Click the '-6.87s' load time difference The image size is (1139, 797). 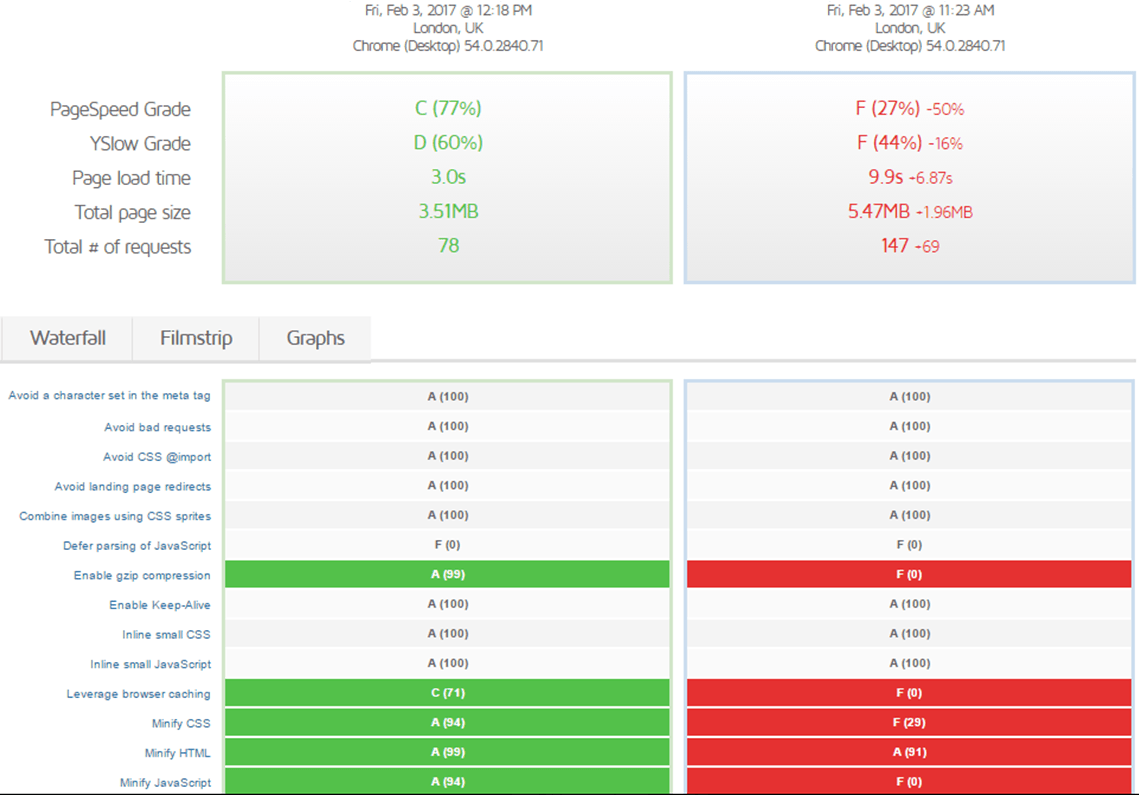click(x=930, y=178)
